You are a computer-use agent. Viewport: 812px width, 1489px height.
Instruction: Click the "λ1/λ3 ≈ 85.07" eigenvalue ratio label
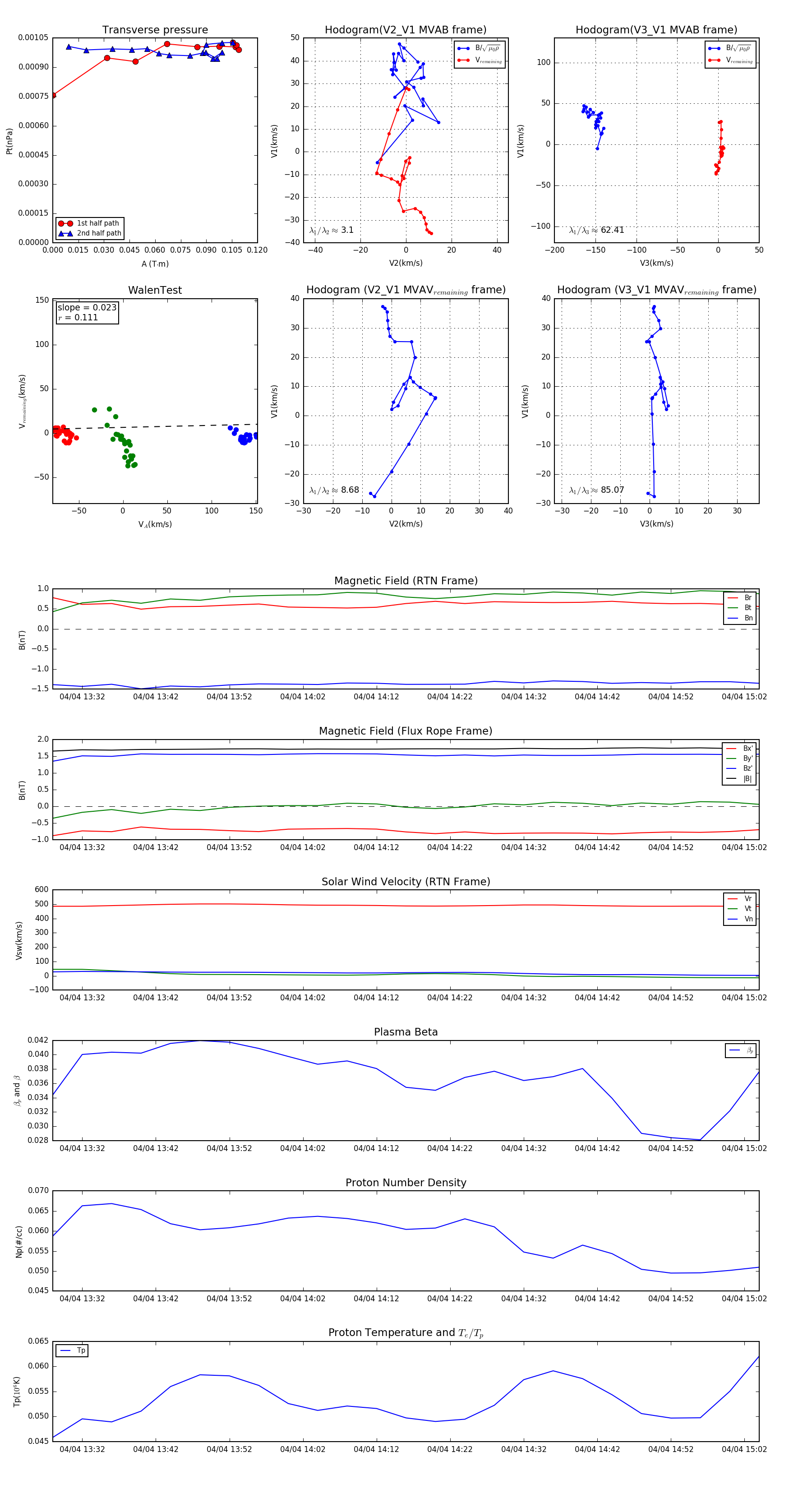pyautogui.click(x=596, y=490)
